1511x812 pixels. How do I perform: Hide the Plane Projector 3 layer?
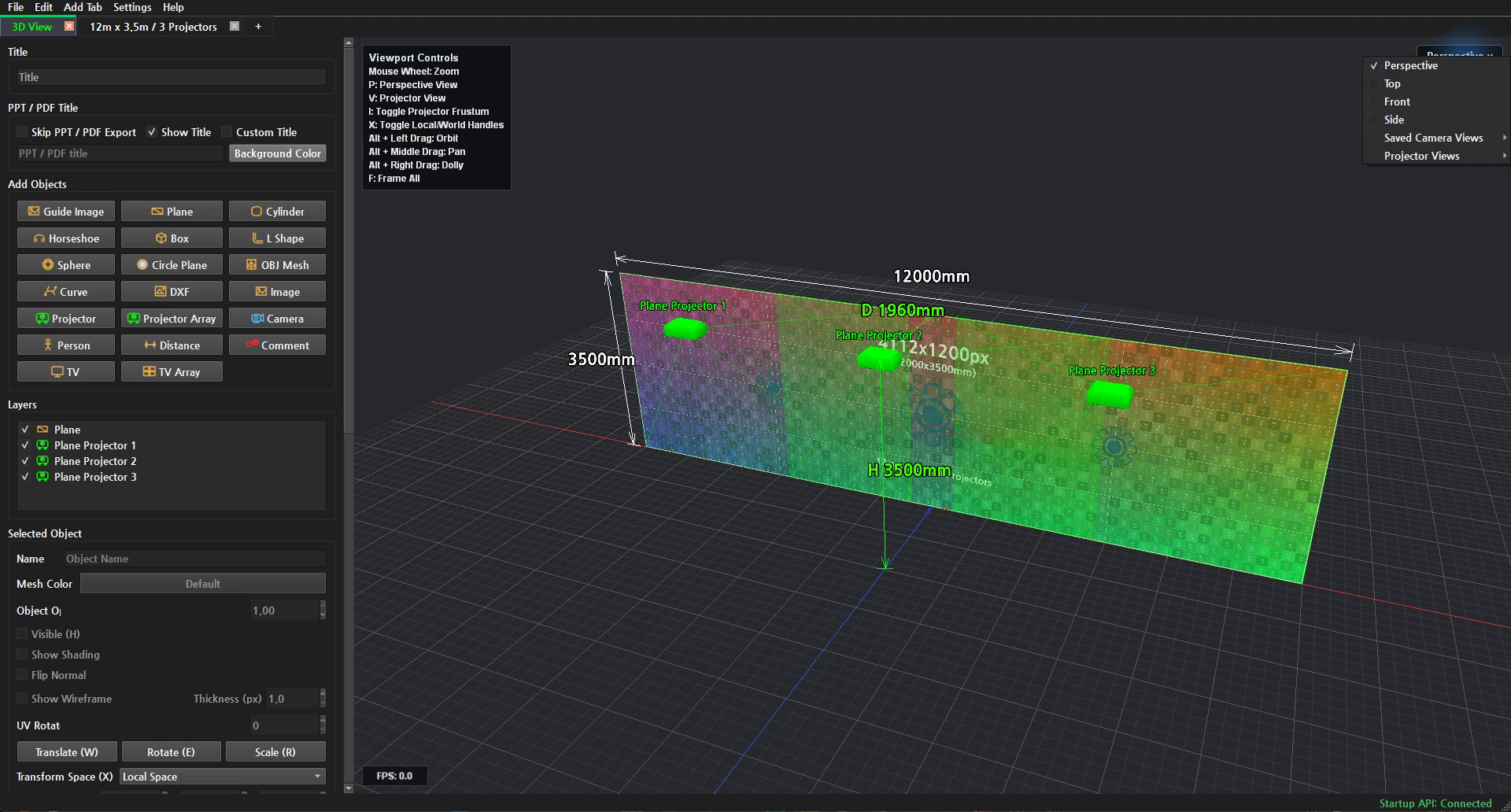pyautogui.click(x=25, y=477)
